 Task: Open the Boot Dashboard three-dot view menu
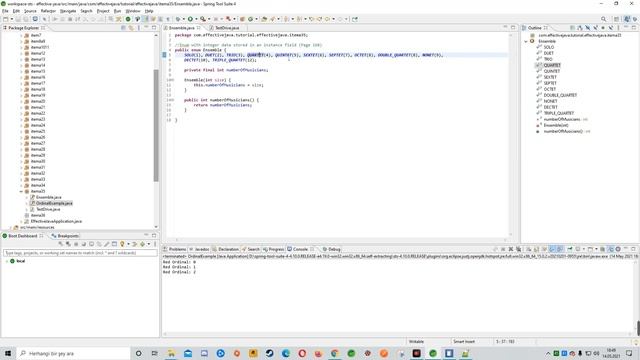point(155,244)
